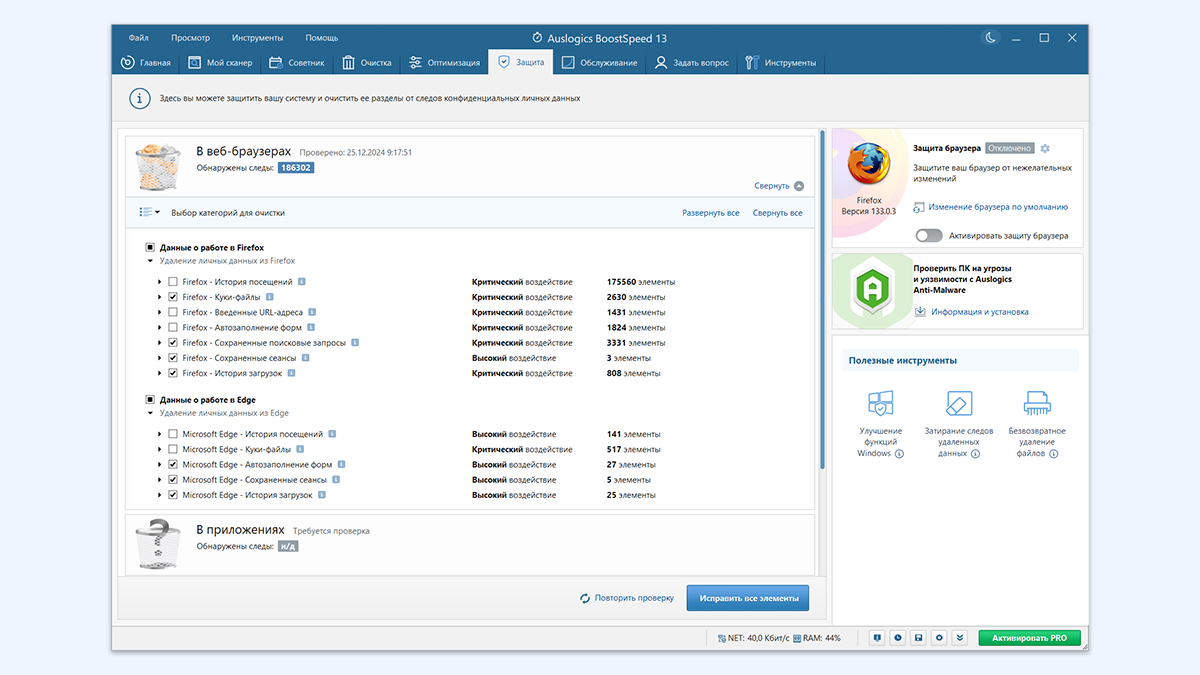Show info for Firefox Куки-файлы row
The image size is (1200, 675).
270,297
